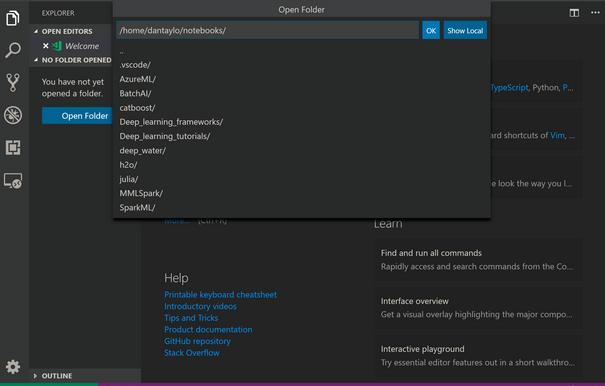Select the .vscode/ folder

(x=302, y=65)
